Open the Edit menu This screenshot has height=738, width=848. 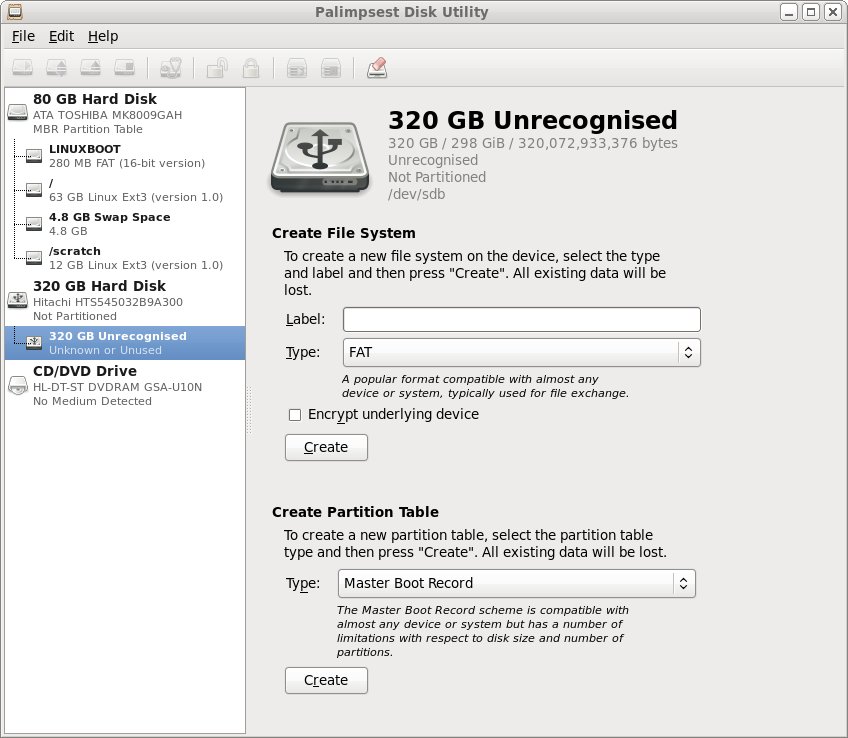tap(61, 36)
